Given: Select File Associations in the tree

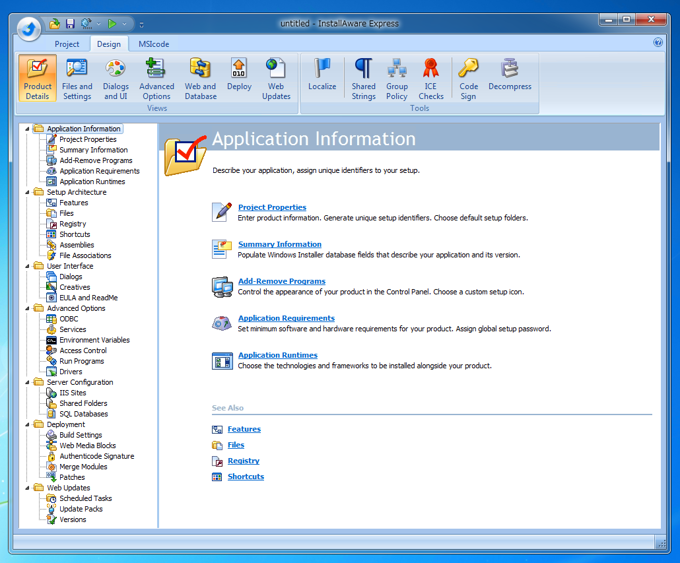Looking at the screenshot, I should (x=85, y=255).
